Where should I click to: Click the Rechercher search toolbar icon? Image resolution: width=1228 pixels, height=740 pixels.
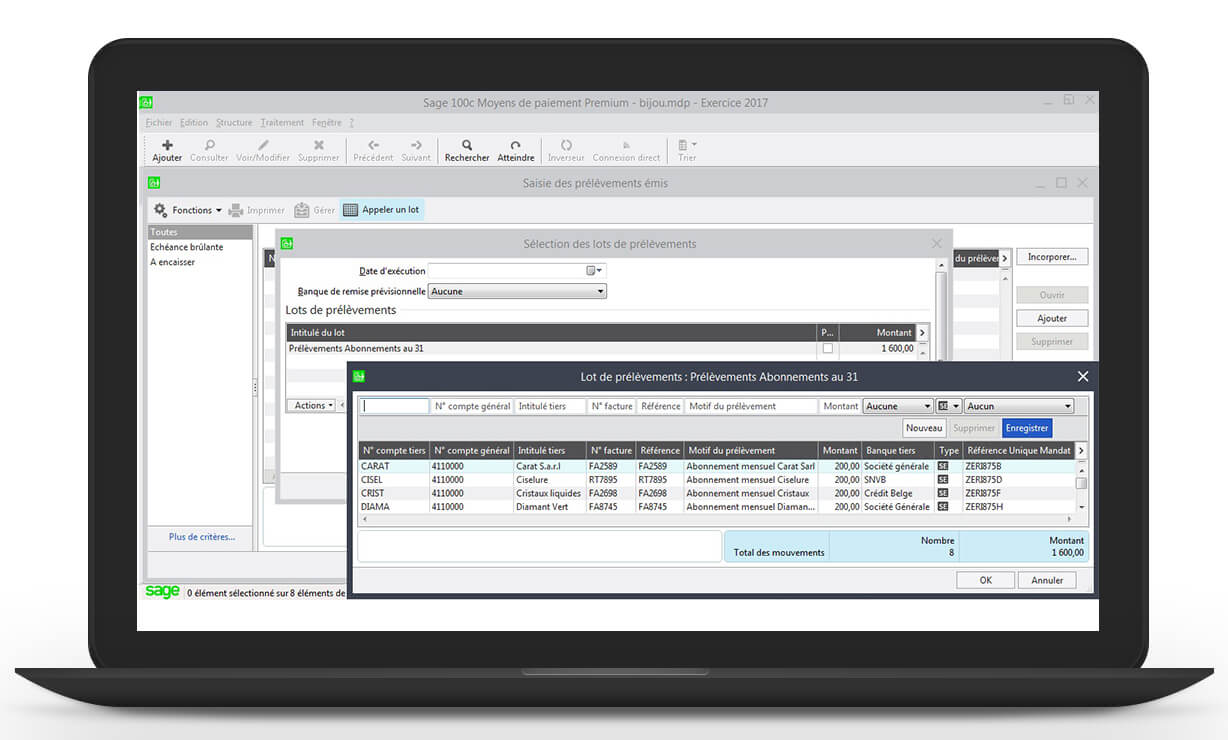pyautogui.click(x=467, y=145)
